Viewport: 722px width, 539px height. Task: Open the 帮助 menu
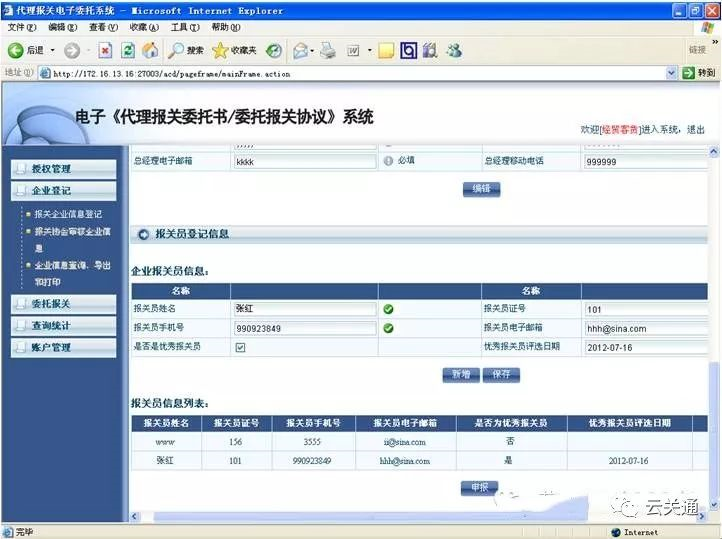click(226, 28)
